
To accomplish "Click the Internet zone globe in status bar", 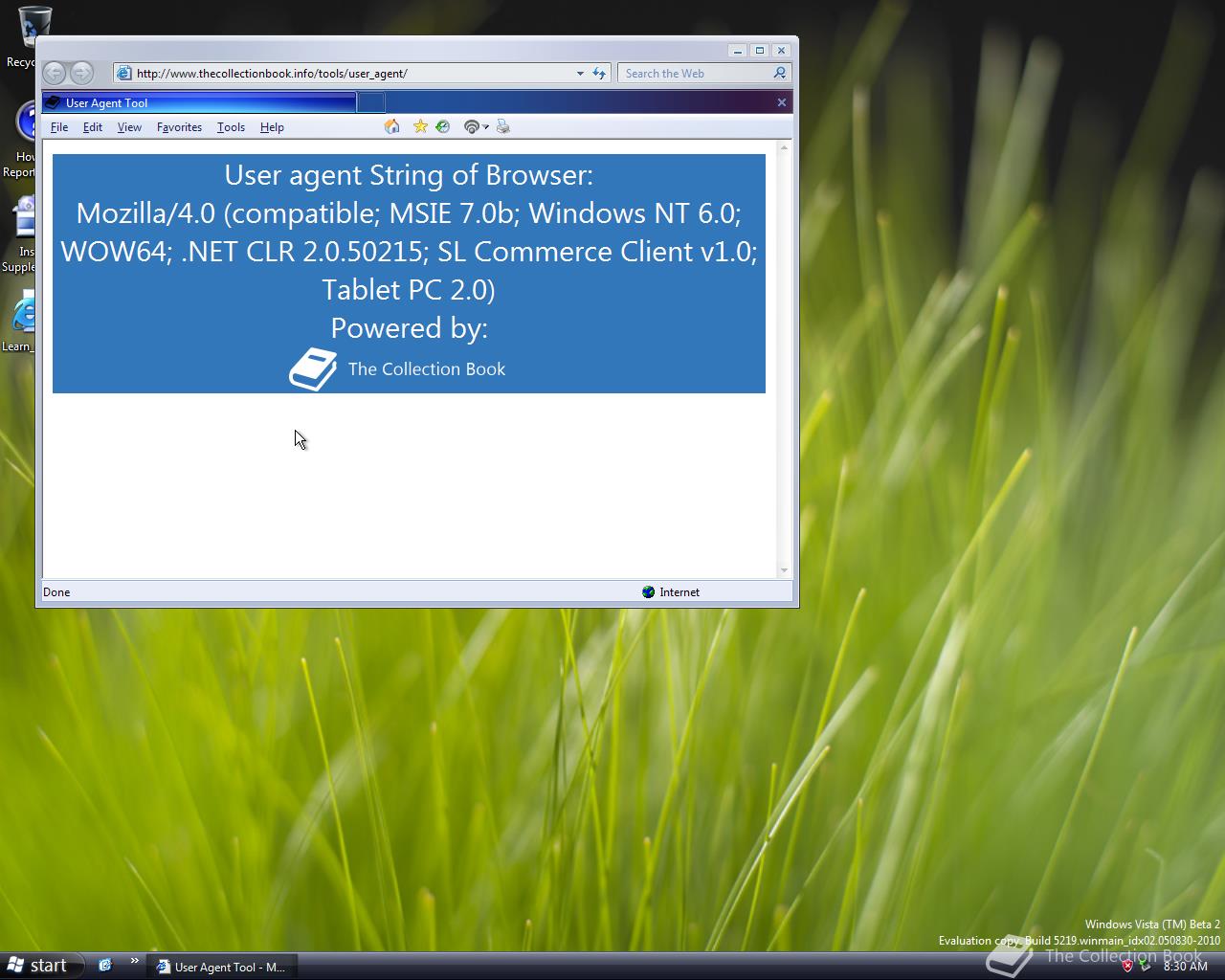I will (x=648, y=591).
